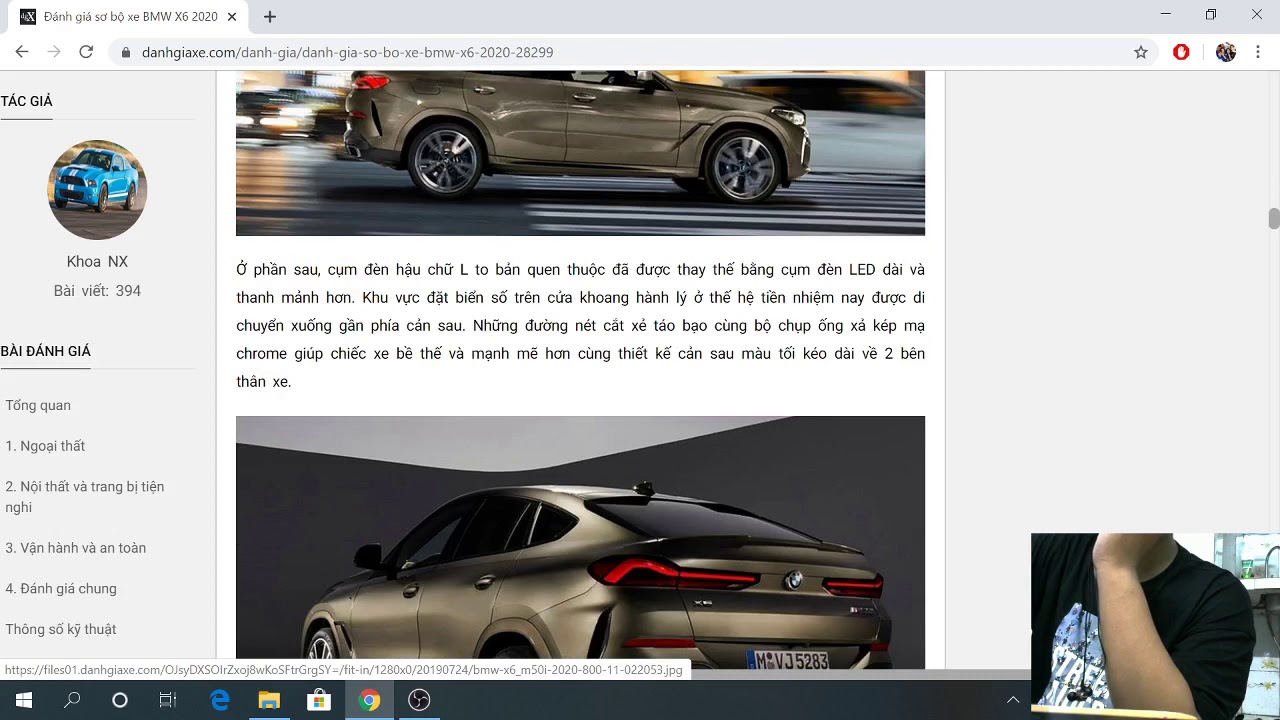Jump to Thông số kỹ thuật section
The image size is (1280, 720).
61,630
